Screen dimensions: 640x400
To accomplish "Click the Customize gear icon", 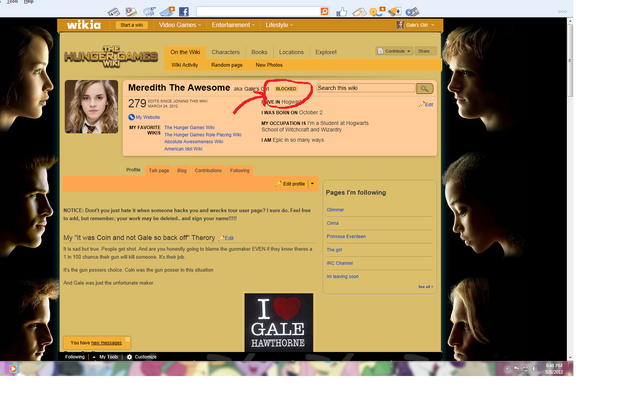I will [129, 357].
